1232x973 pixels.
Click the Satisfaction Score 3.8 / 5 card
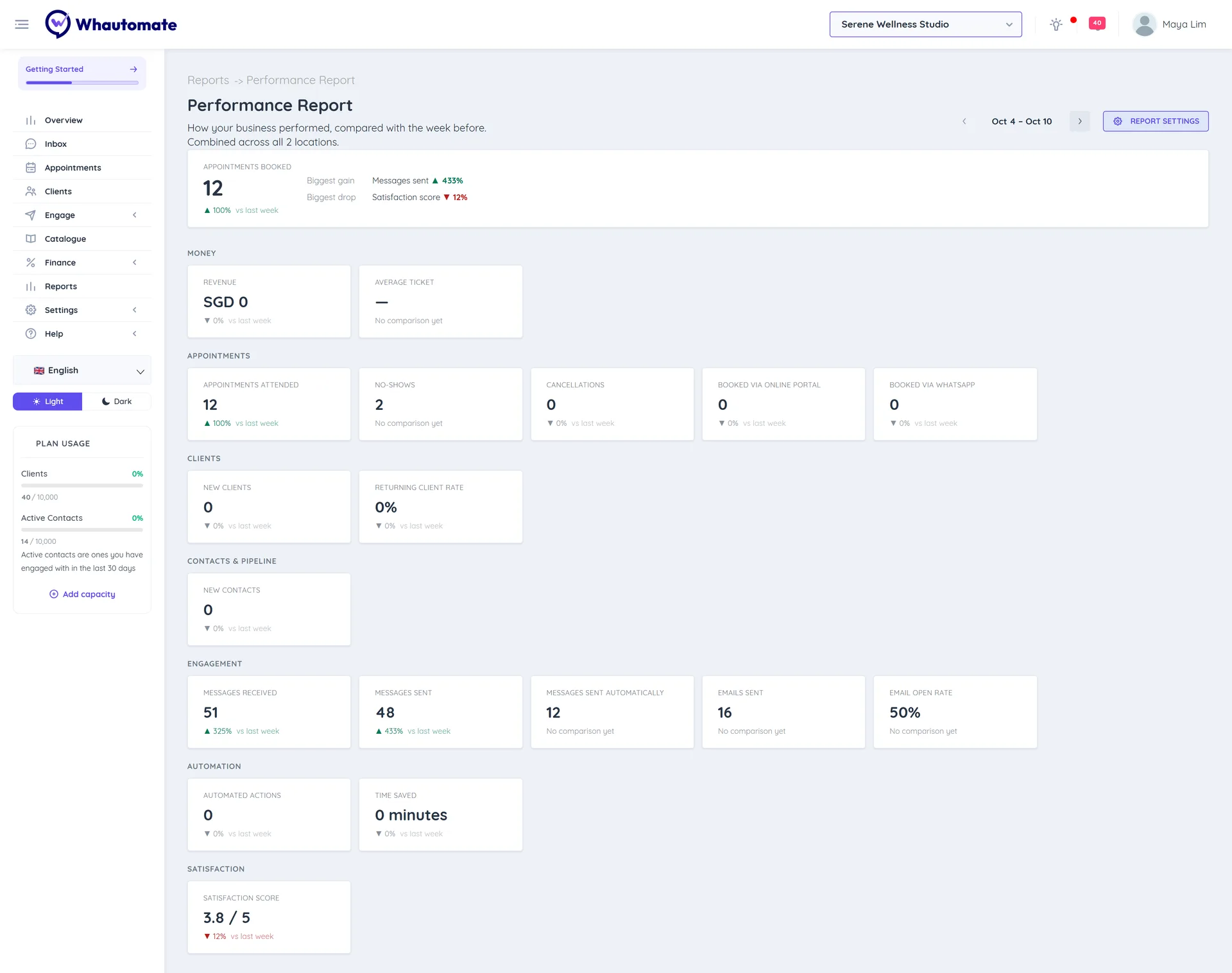[269, 917]
